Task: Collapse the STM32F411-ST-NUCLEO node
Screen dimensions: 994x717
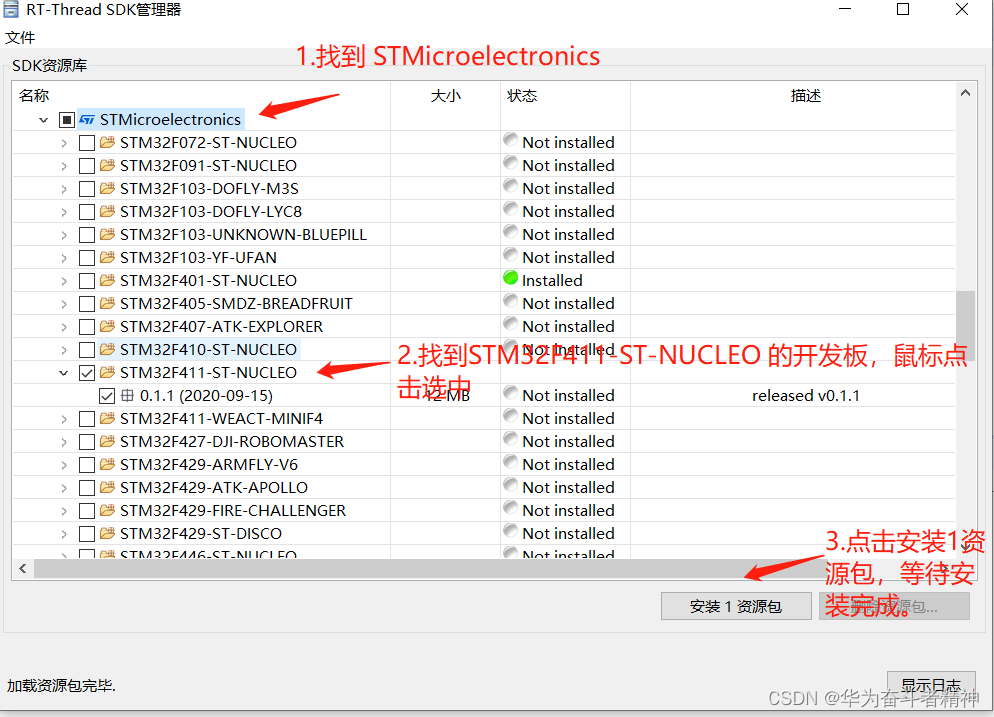Action: point(63,373)
